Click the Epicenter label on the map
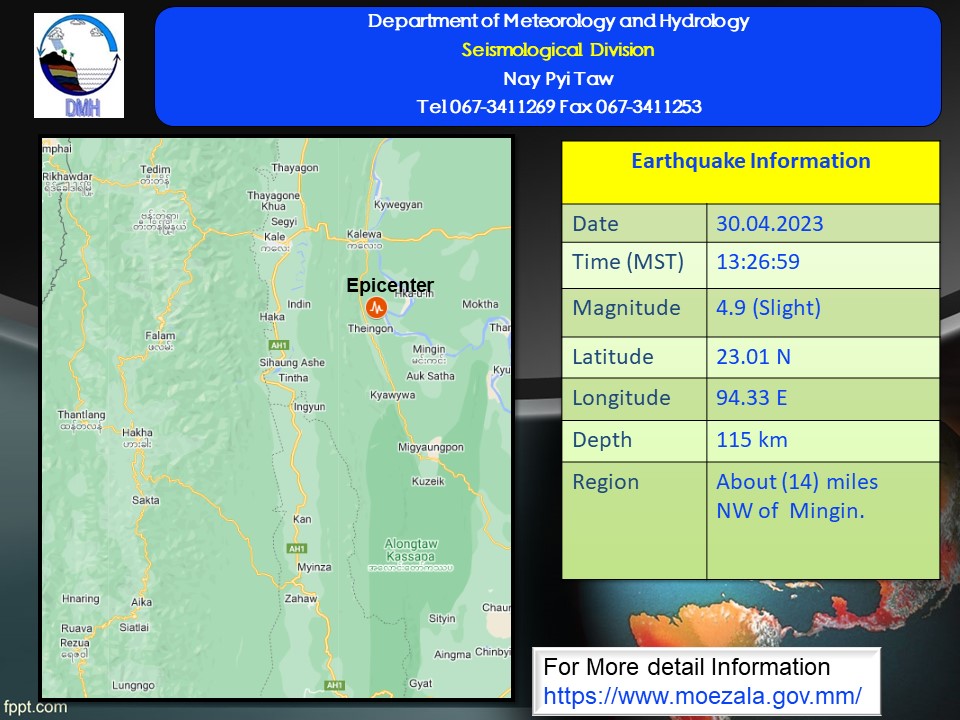Viewport: 960px width, 720px height. point(390,285)
